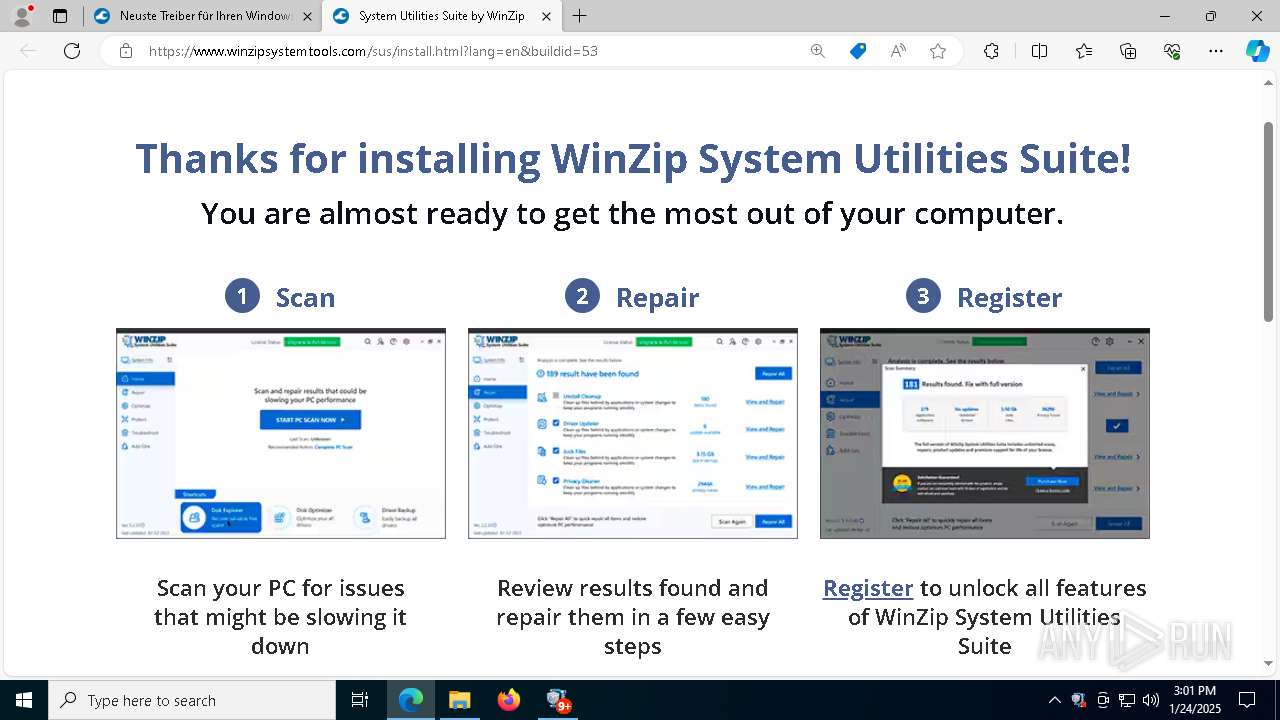Image resolution: width=1280 pixels, height=720 pixels.
Task: Open the notification center
Action: (x=1247, y=700)
